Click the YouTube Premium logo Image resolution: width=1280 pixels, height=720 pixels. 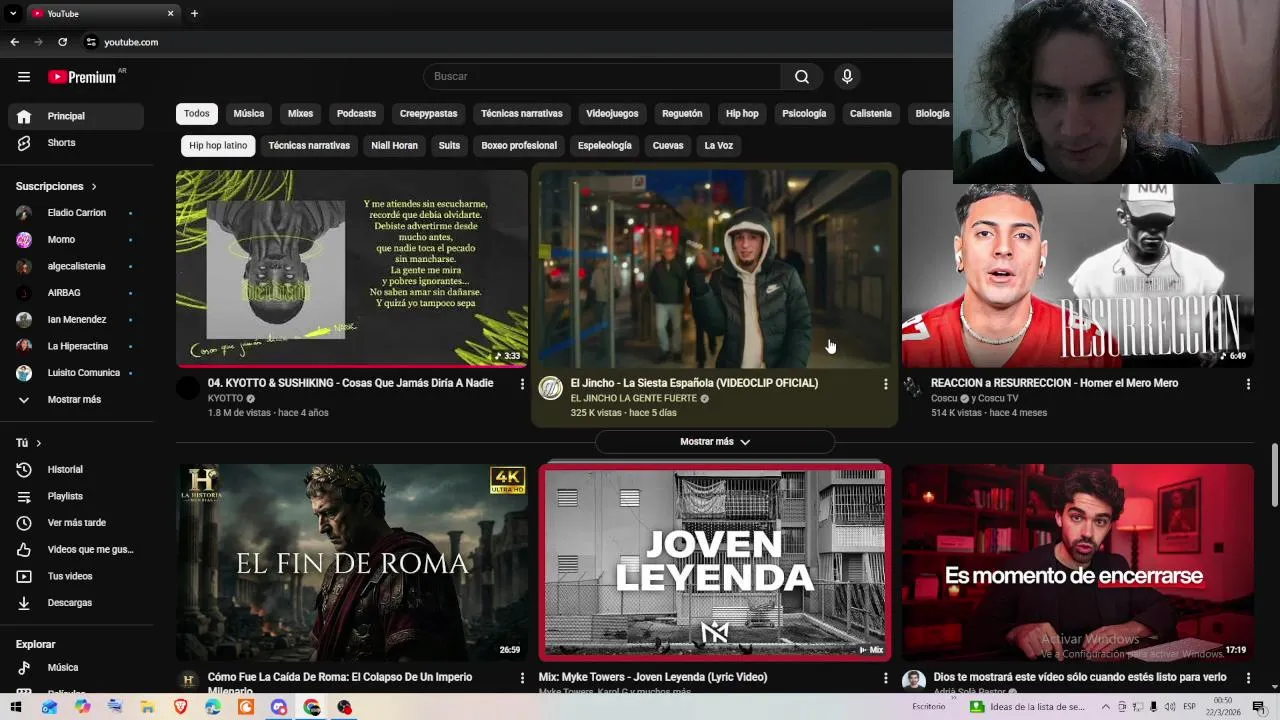(x=83, y=77)
